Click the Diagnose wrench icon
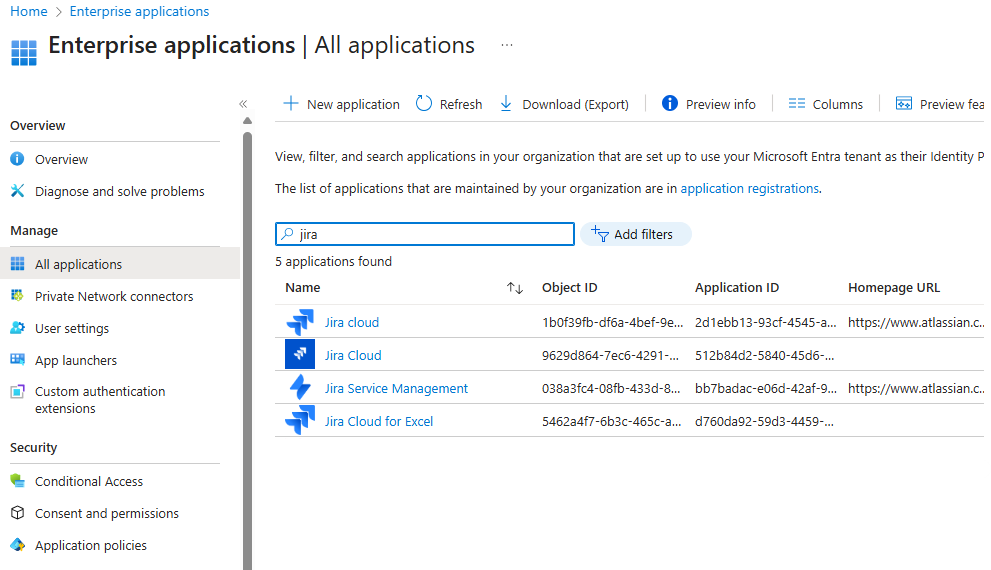Viewport: 991px width, 570px height. click(x=18, y=191)
